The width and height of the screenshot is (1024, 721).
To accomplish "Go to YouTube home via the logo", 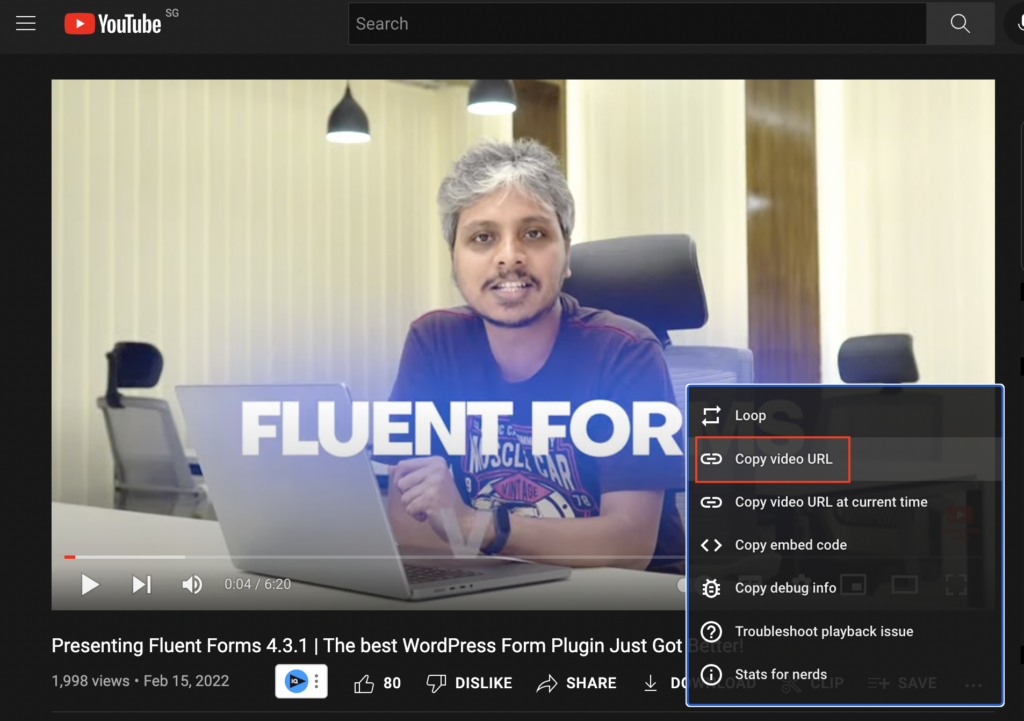I will [113, 24].
